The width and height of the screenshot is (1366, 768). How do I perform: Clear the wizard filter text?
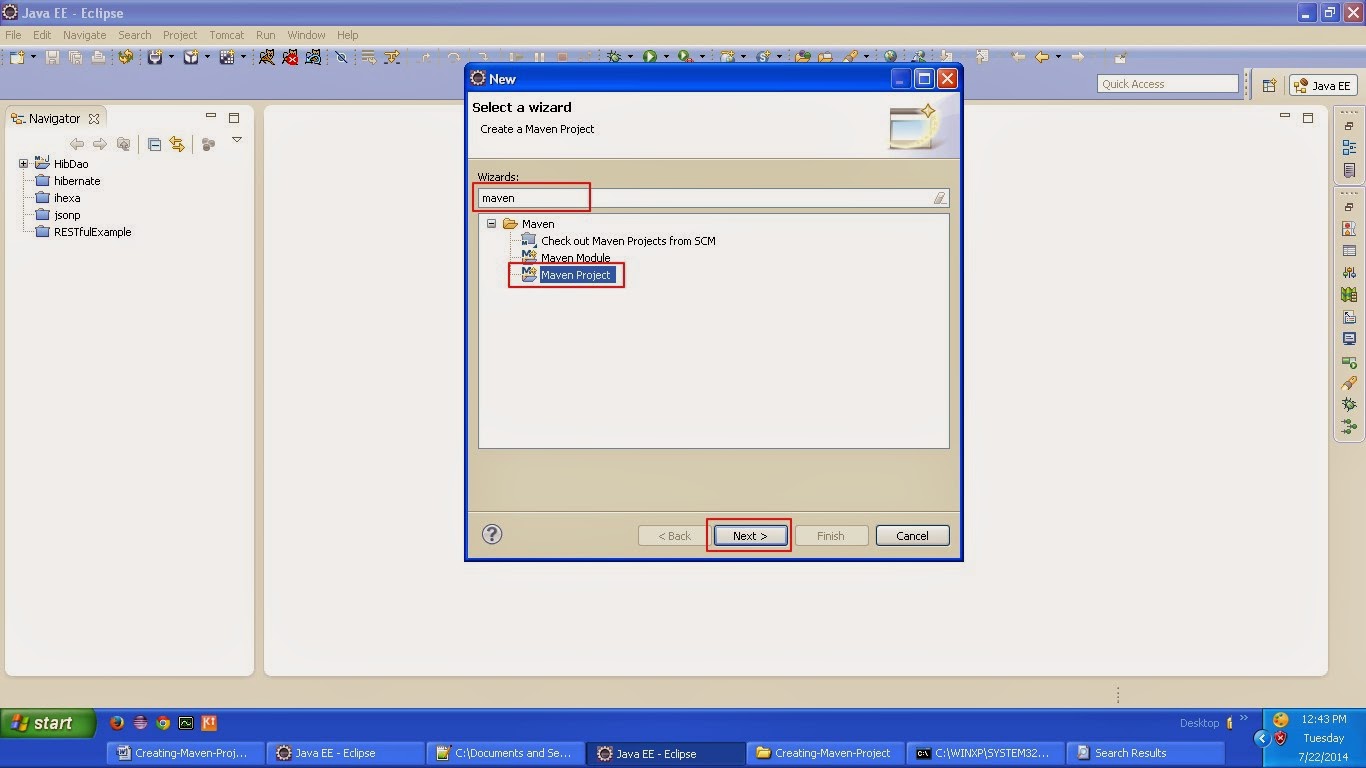(x=939, y=198)
